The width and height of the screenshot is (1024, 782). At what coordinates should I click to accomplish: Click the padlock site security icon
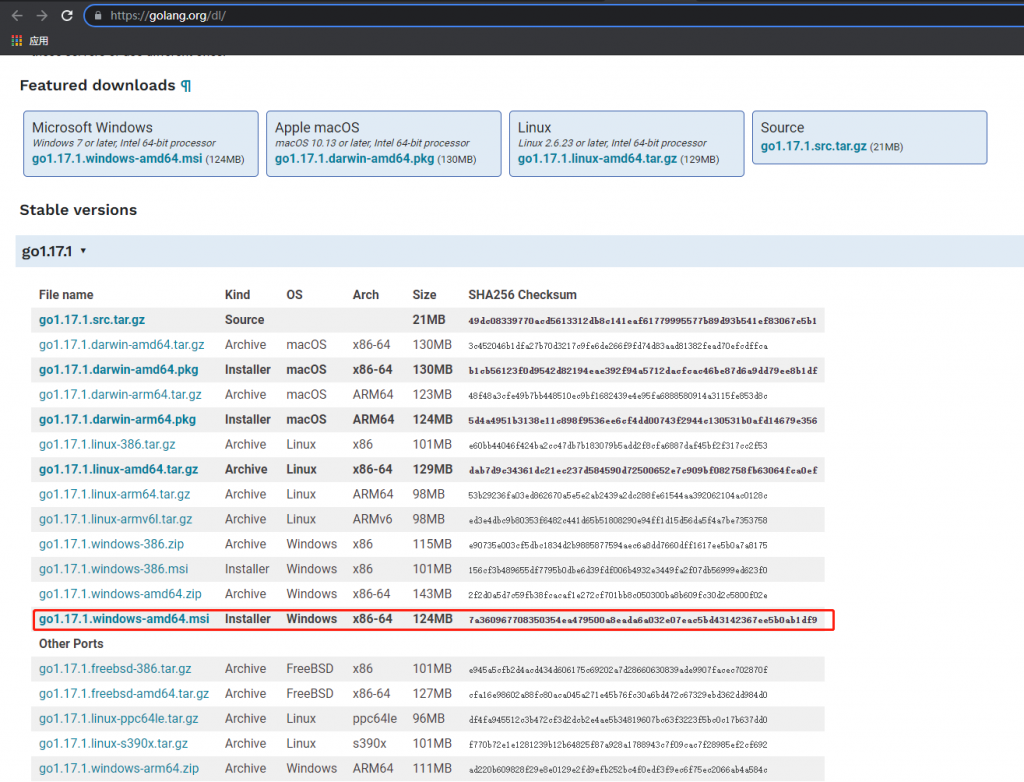tap(97, 16)
